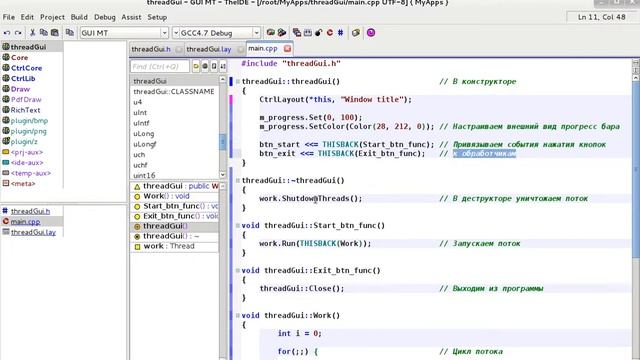Click the build package toolbar icon
The height and width of the screenshot is (360, 640).
(270, 33)
